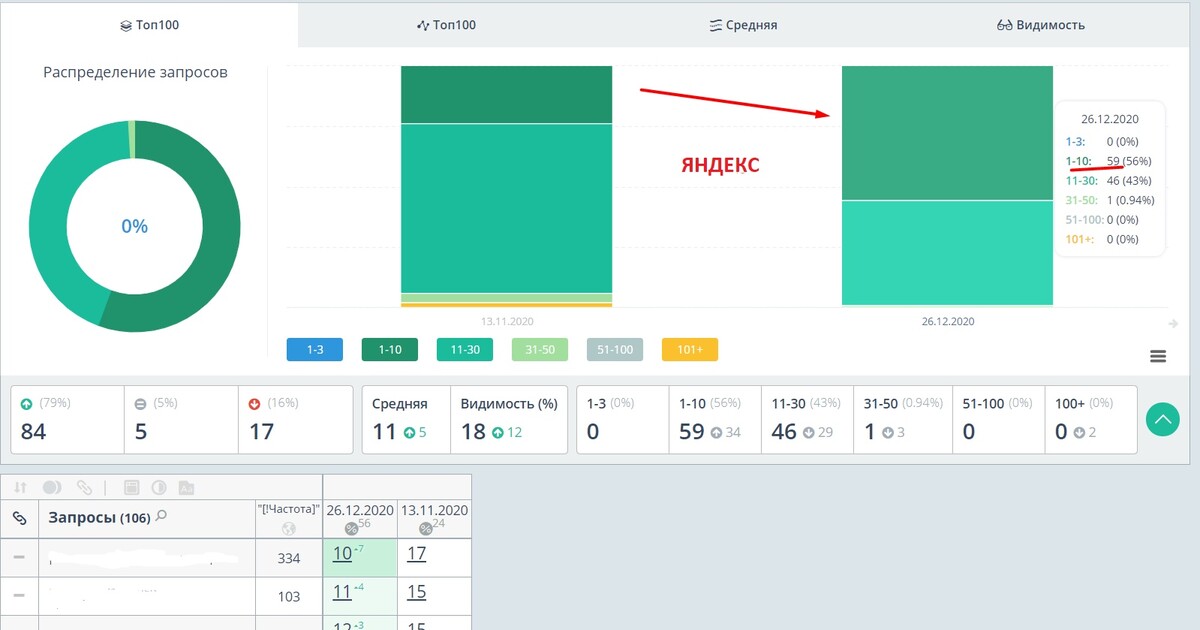1200x630 pixels.
Task: Open the Средняя tab
Action: point(743,25)
